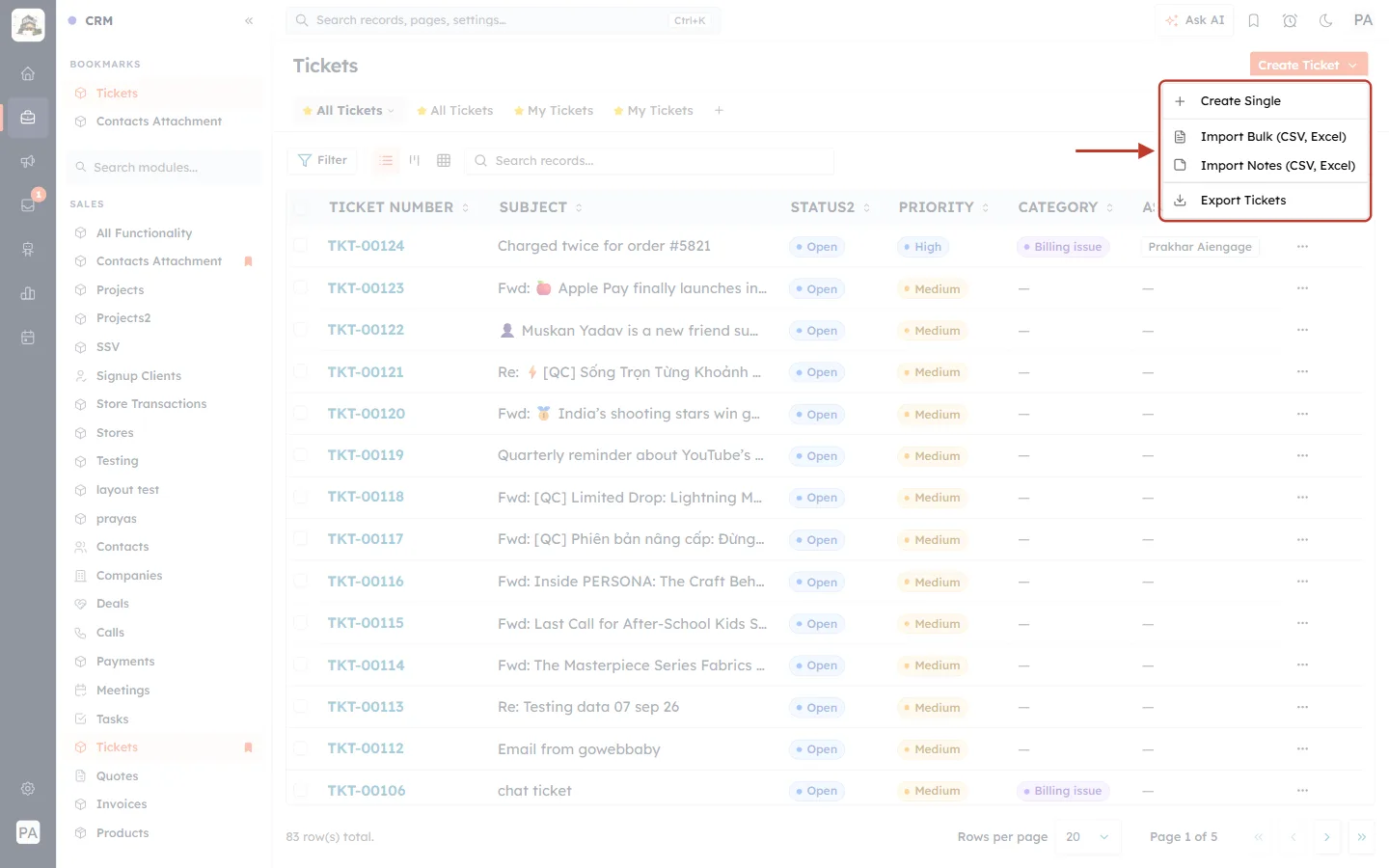Expand the Create Ticket button chevron
The image size is (1389, 868).
click(x=1352, y=66)
